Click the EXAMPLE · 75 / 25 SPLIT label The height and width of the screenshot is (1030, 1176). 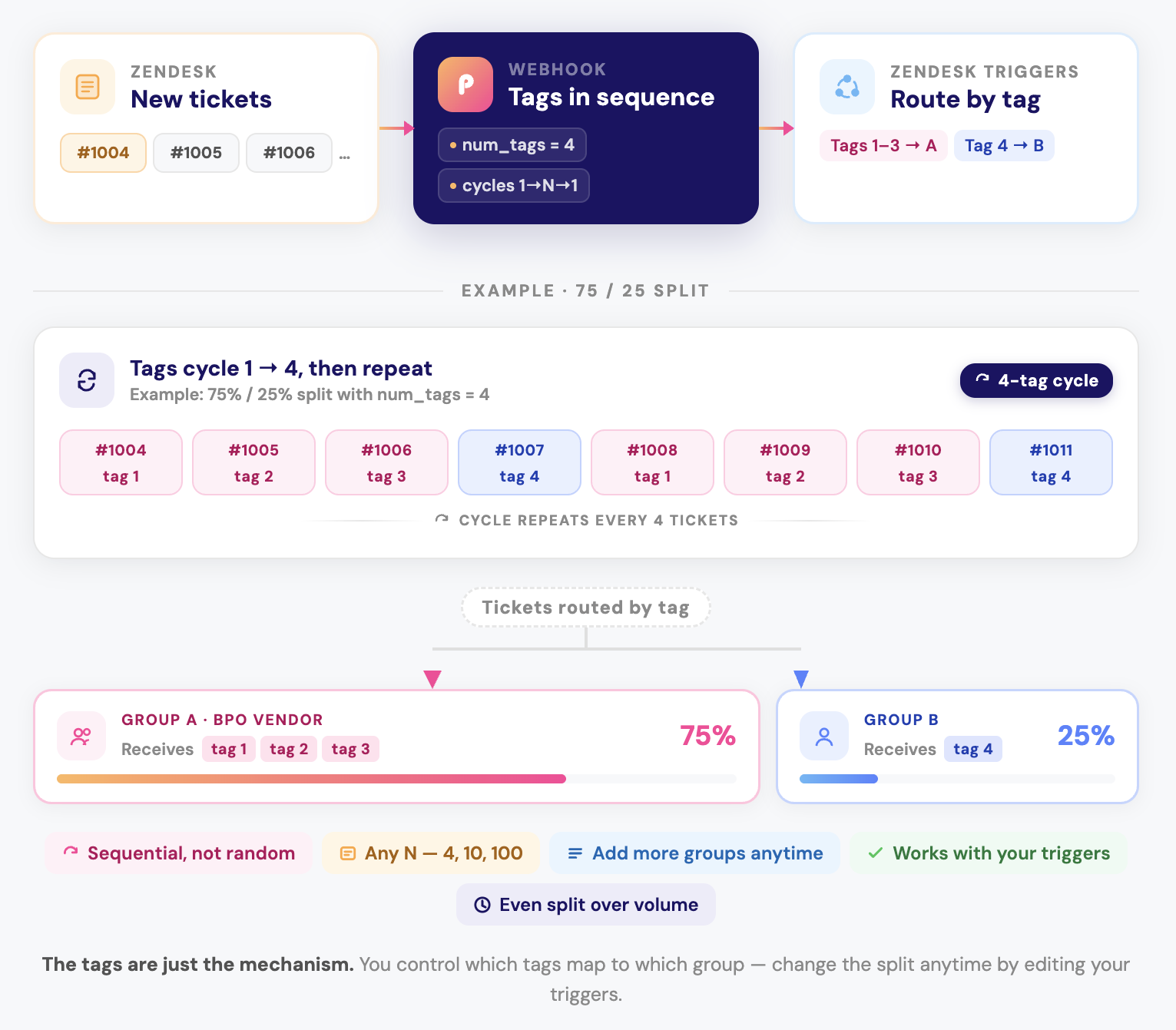click(x=585, y=291)
